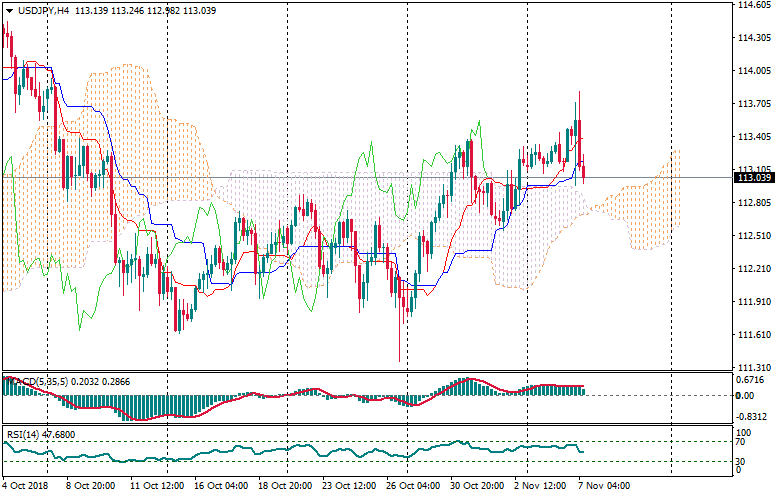775x497 pixels.
Task: Click the 30 Oct 20:00 time label
Action: pyautogui.click(x=475, y=487)
